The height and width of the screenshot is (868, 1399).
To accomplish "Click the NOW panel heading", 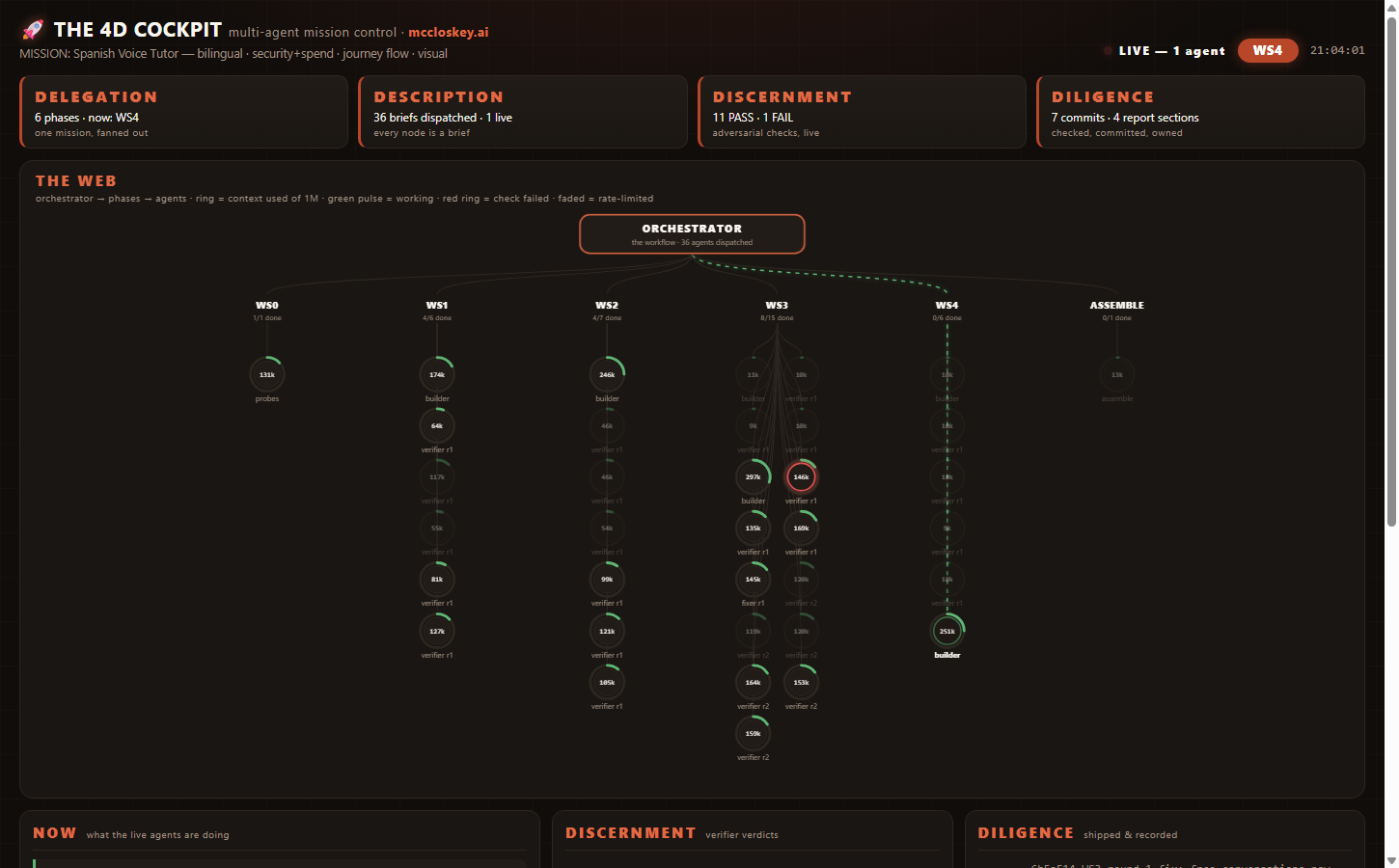I will click(55, 833).
